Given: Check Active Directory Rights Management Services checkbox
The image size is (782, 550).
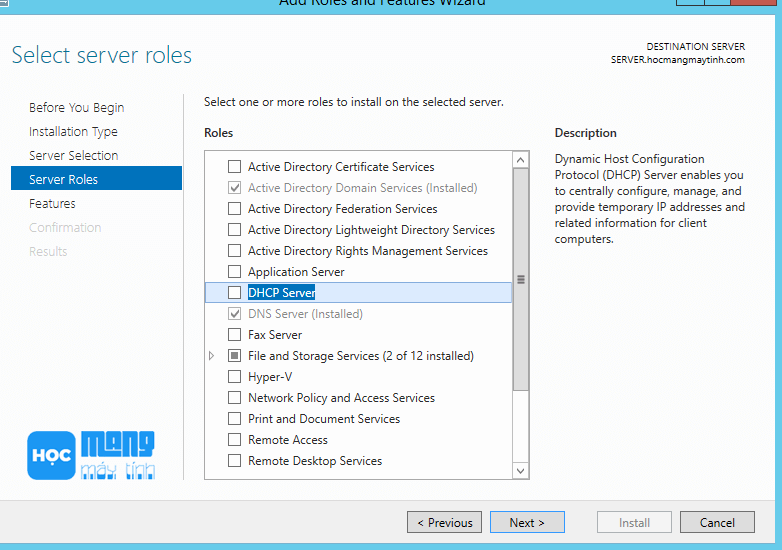Looking at the screenshot, I should point(234,250).
